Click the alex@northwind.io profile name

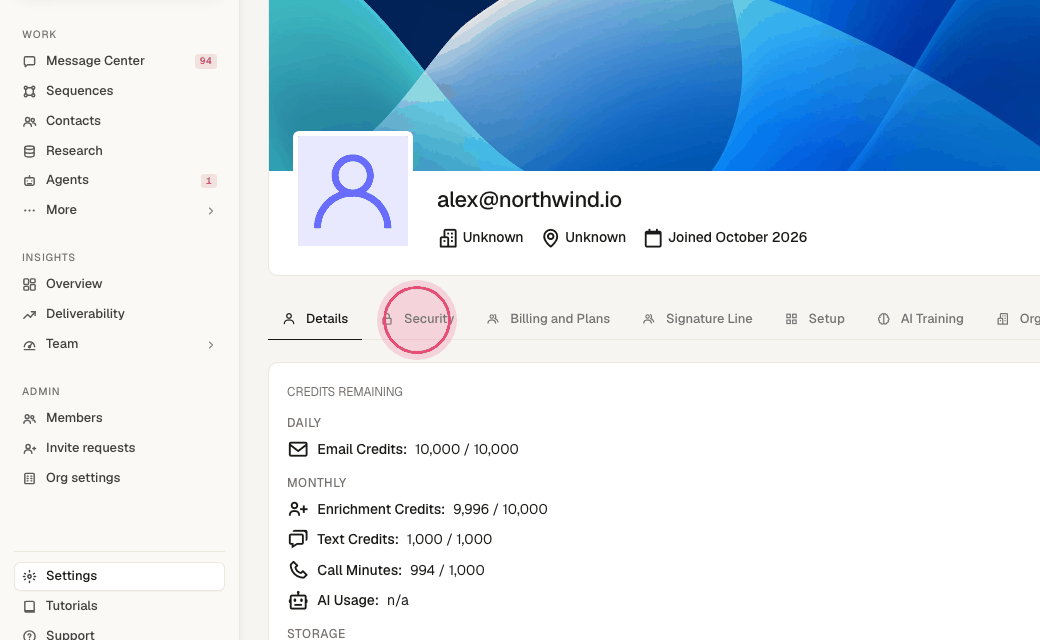(529, 200)
